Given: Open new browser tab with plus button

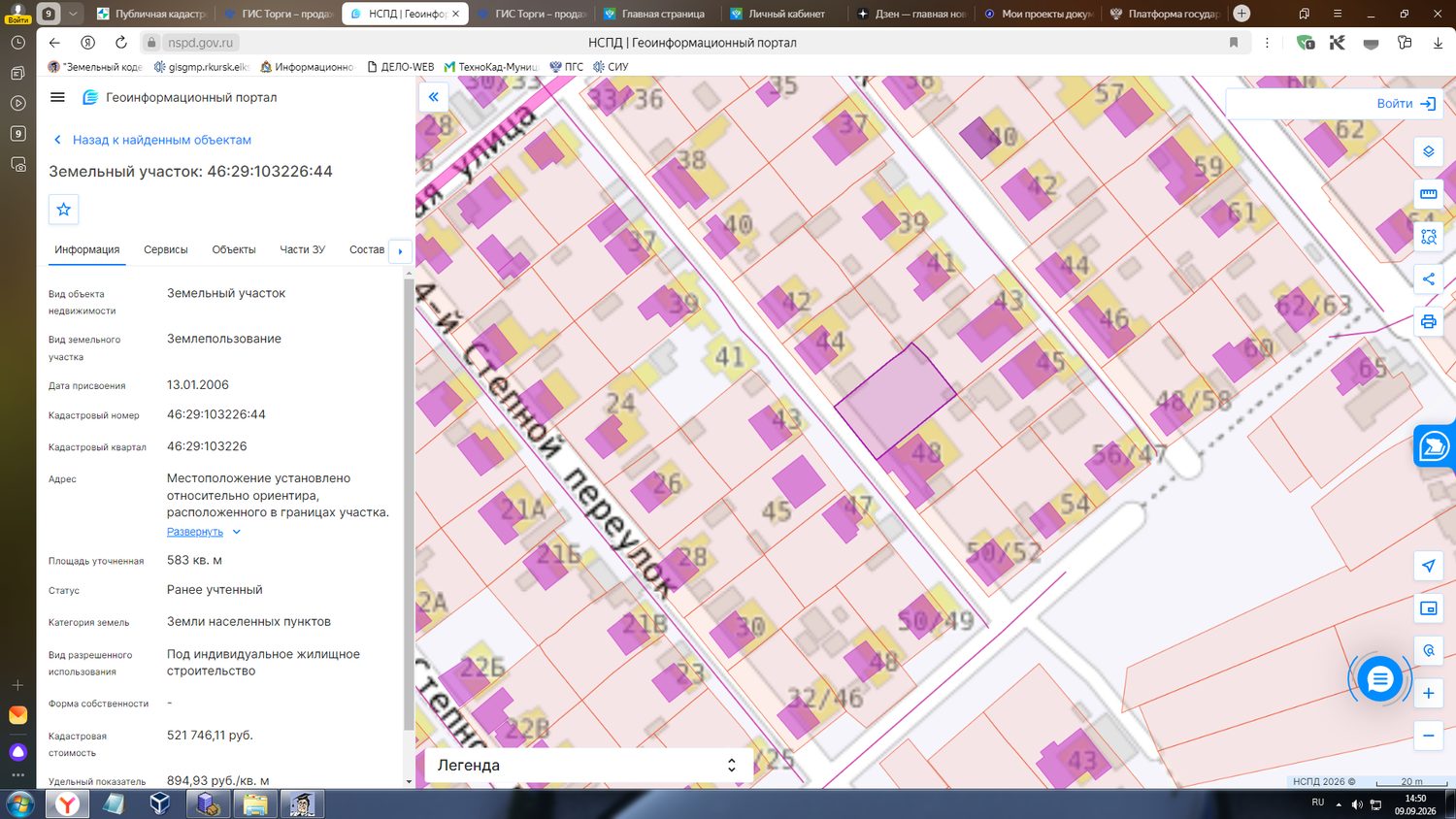Looking at the screenshot, I should click(1241, 14).
